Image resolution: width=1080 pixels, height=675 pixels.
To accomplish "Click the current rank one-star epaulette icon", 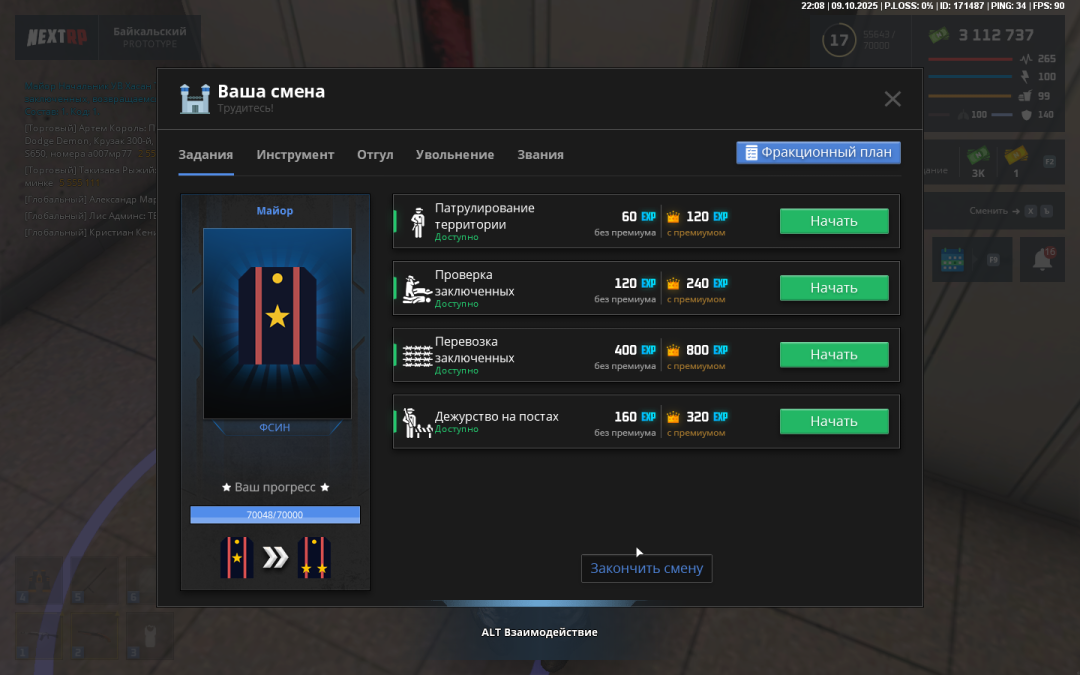I will coord(237,558).
